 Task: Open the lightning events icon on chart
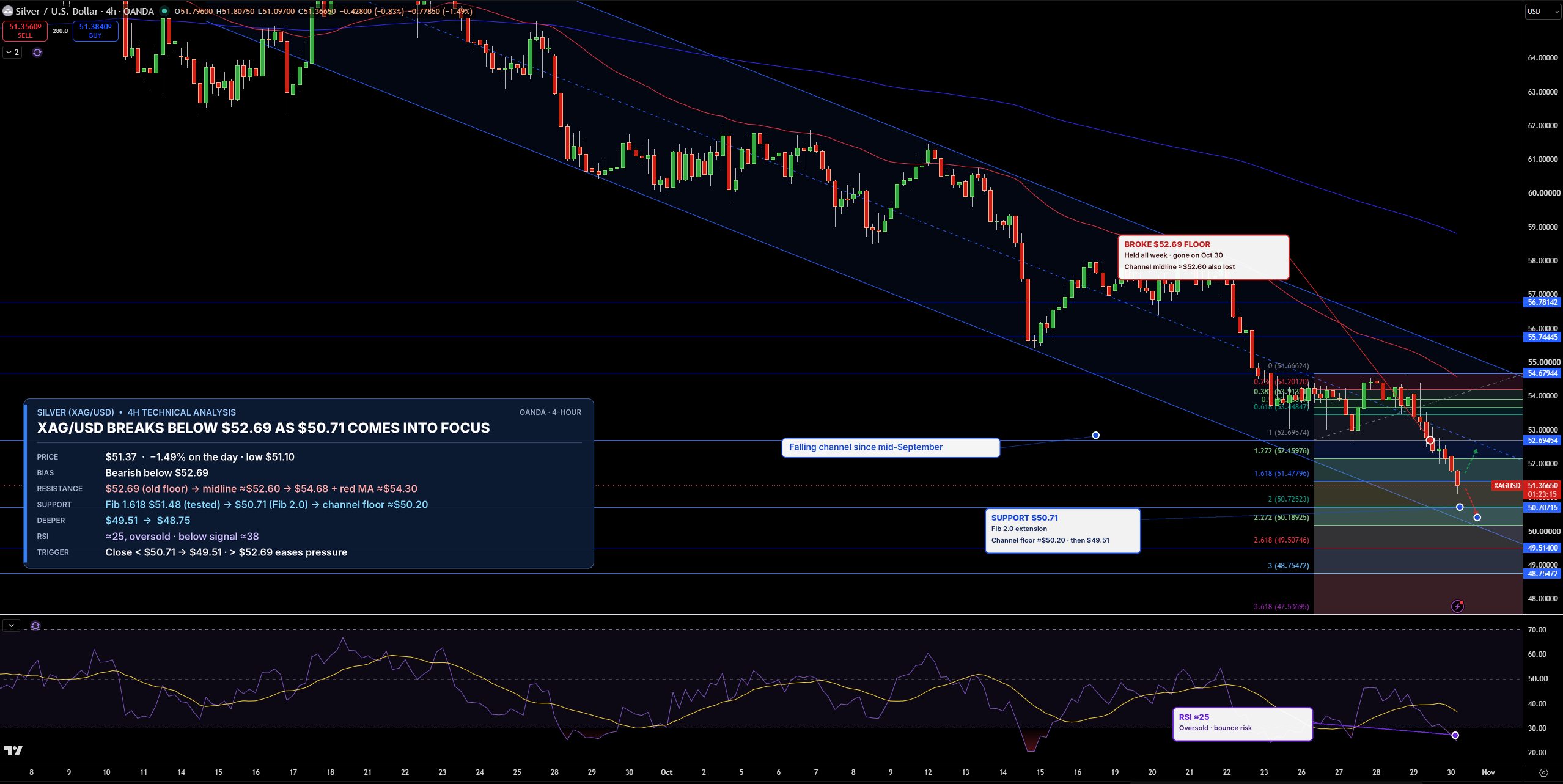[1458, 606]
